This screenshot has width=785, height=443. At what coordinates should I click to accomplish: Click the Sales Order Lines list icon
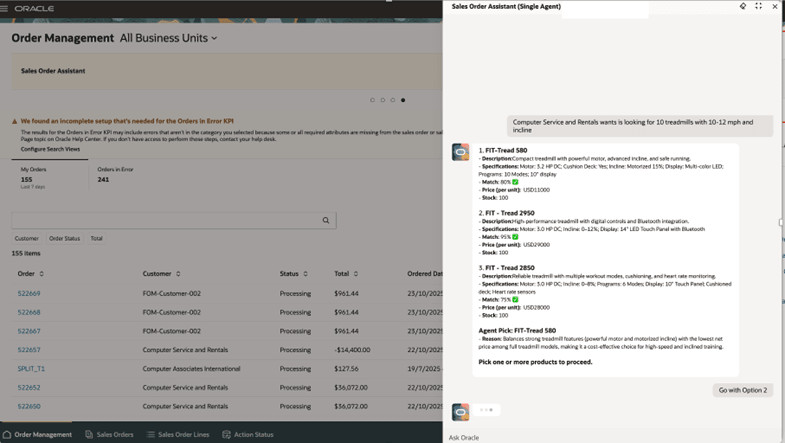click(x=151, y=434)
